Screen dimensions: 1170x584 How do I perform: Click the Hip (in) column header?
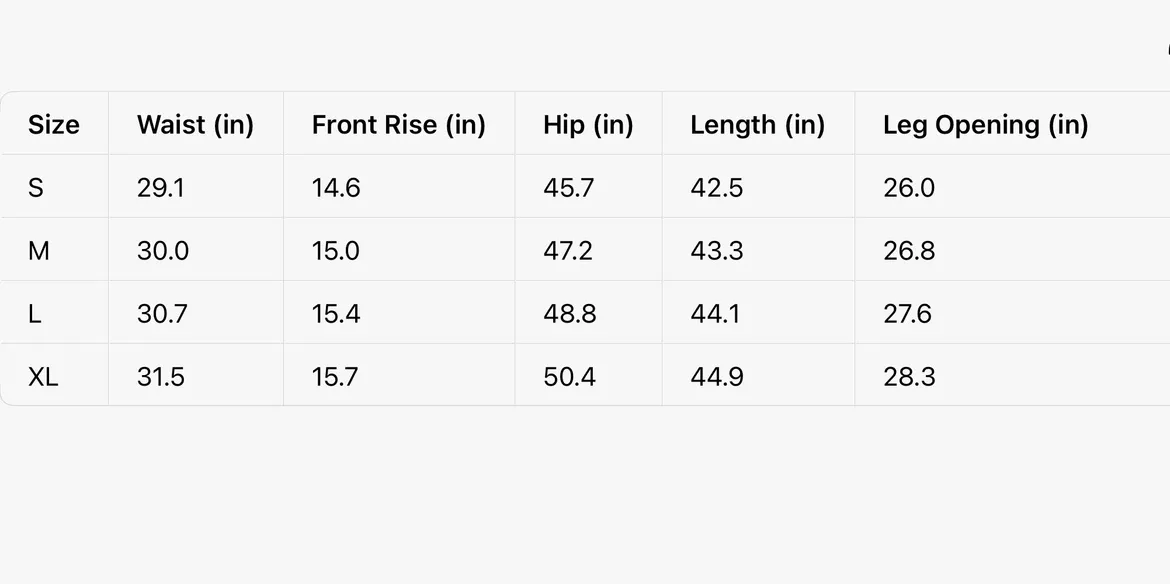(588, 125)
